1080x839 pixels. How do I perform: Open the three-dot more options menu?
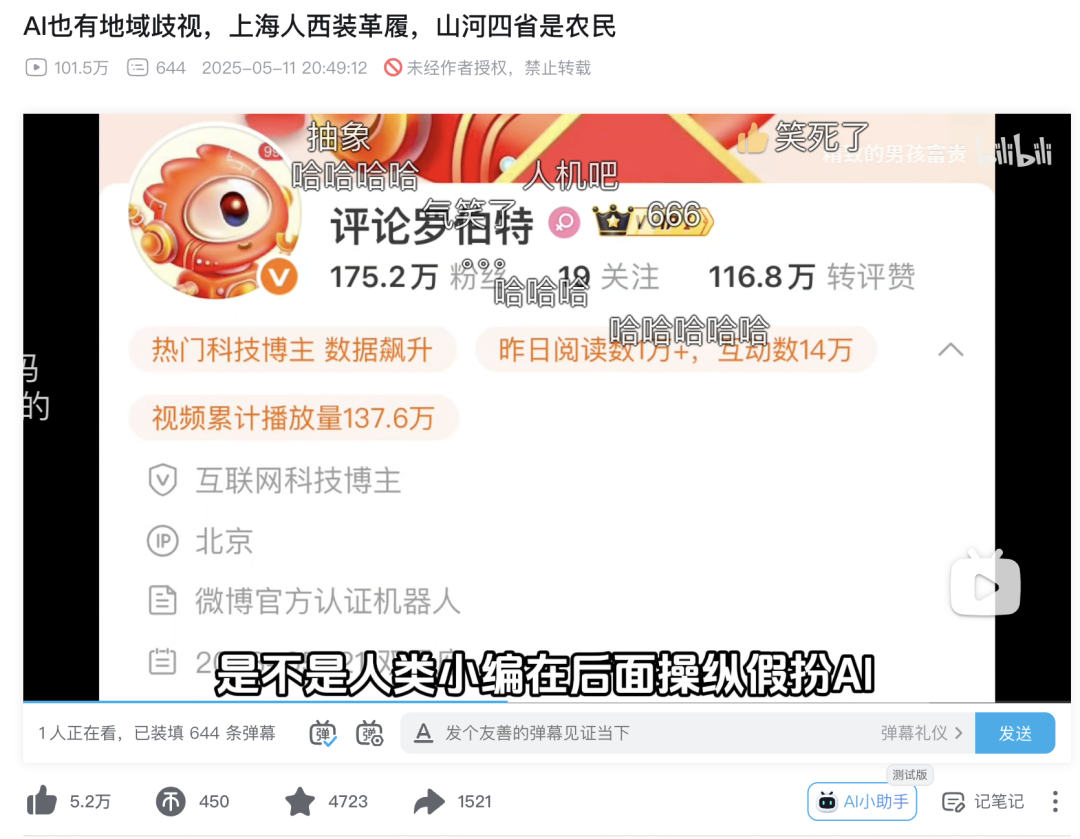(x=1055, y=802)
